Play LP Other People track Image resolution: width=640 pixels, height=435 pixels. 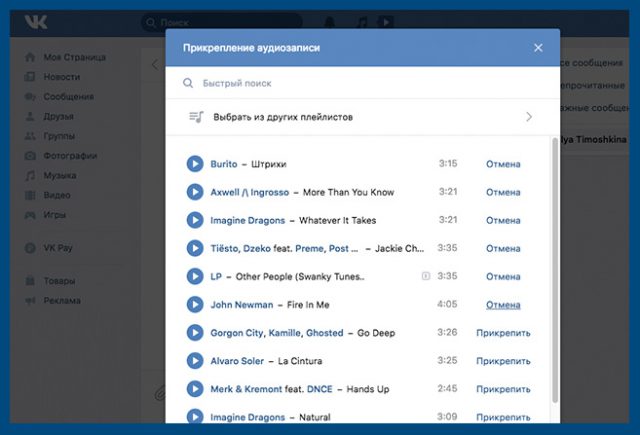click(195, 276)
